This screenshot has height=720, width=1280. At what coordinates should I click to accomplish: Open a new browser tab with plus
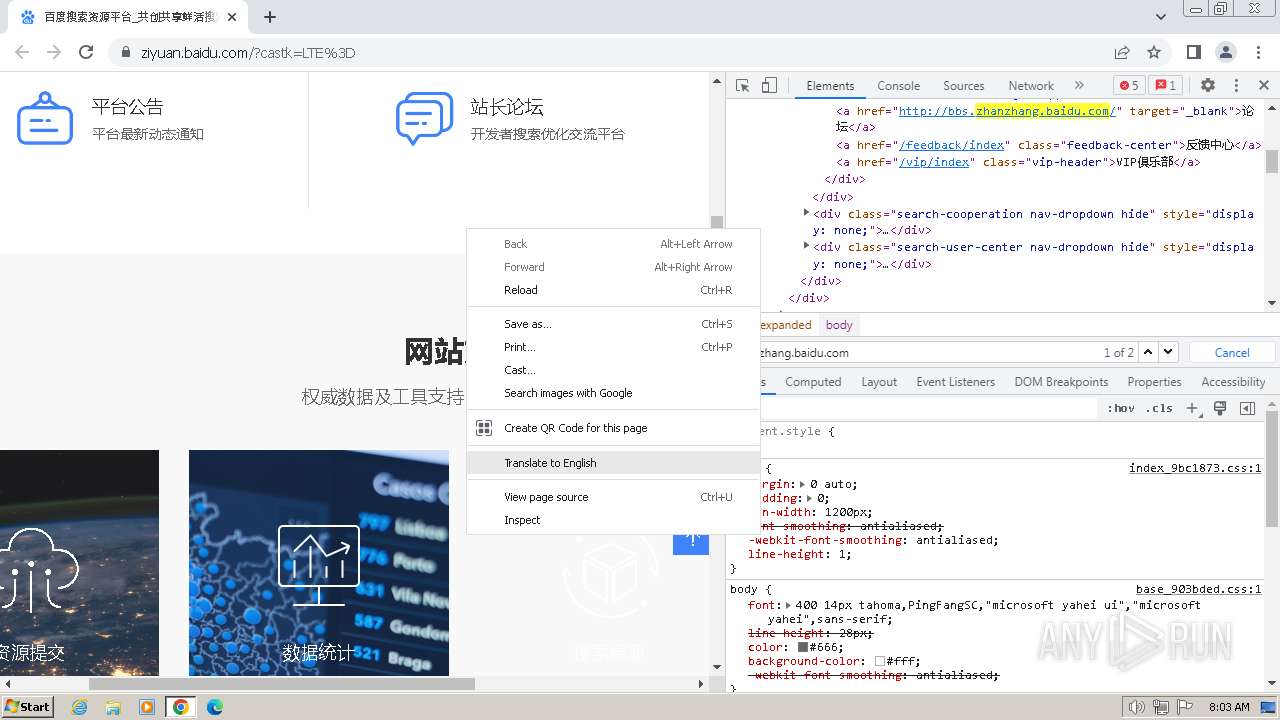270,17
